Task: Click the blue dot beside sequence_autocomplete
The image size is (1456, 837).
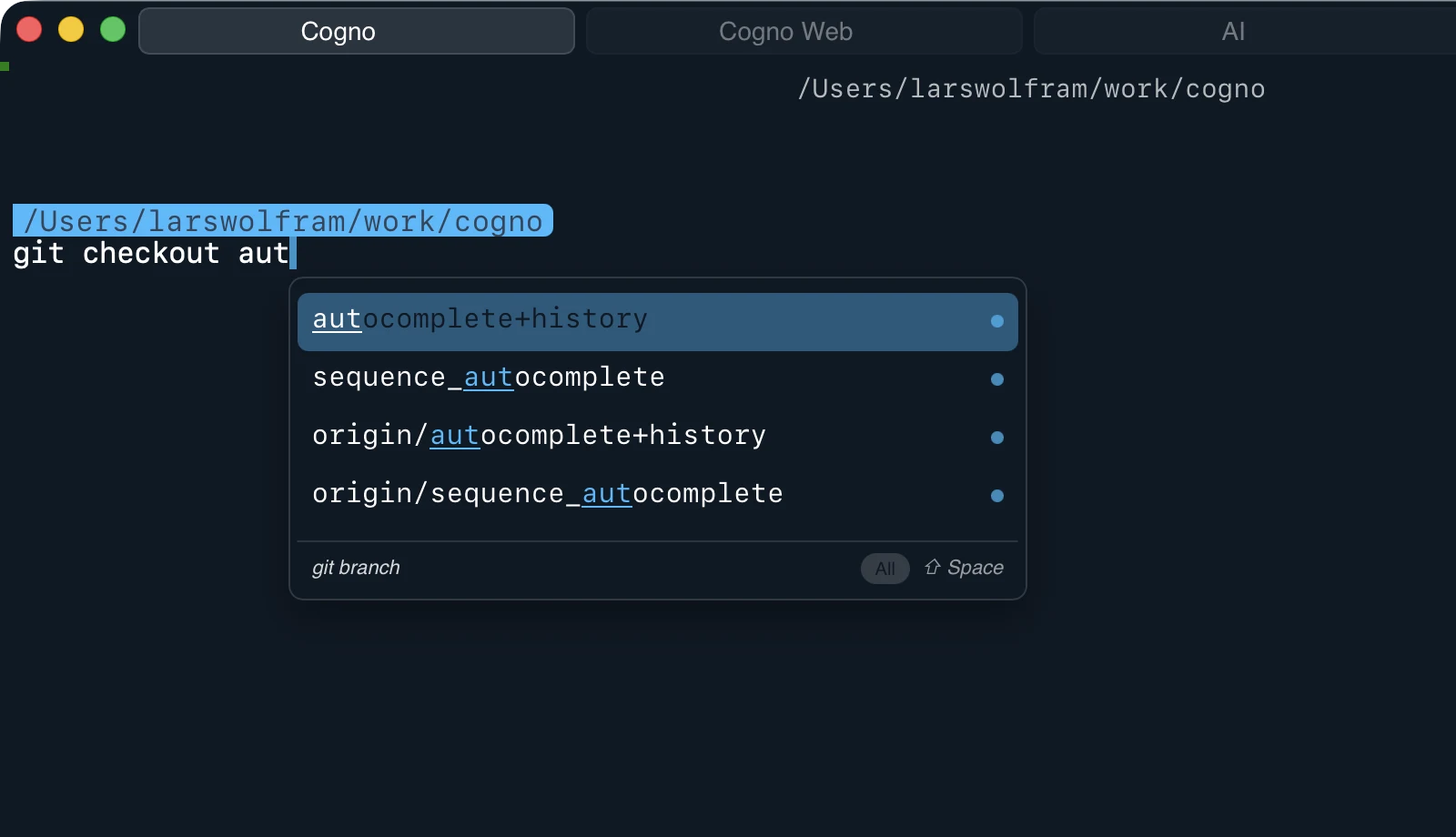Action: point(997,379)
